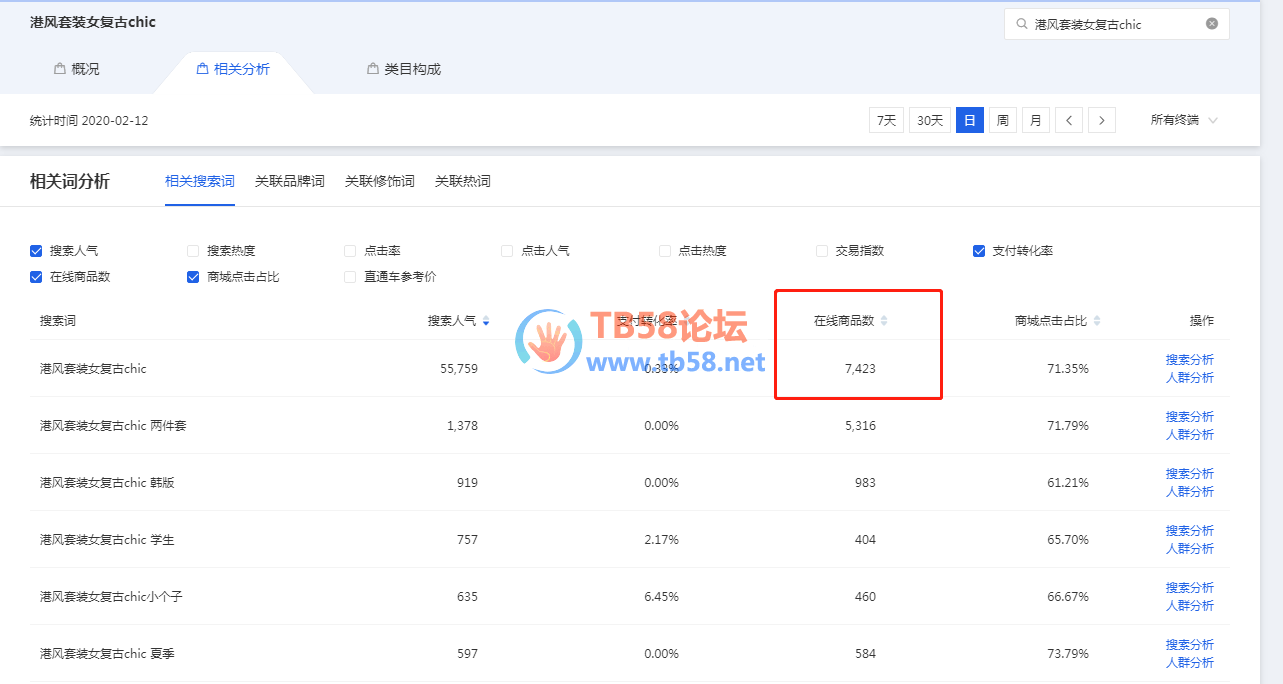Sort by 搜索人气 column arrows
1283x684 pixels.
point(486,321)
